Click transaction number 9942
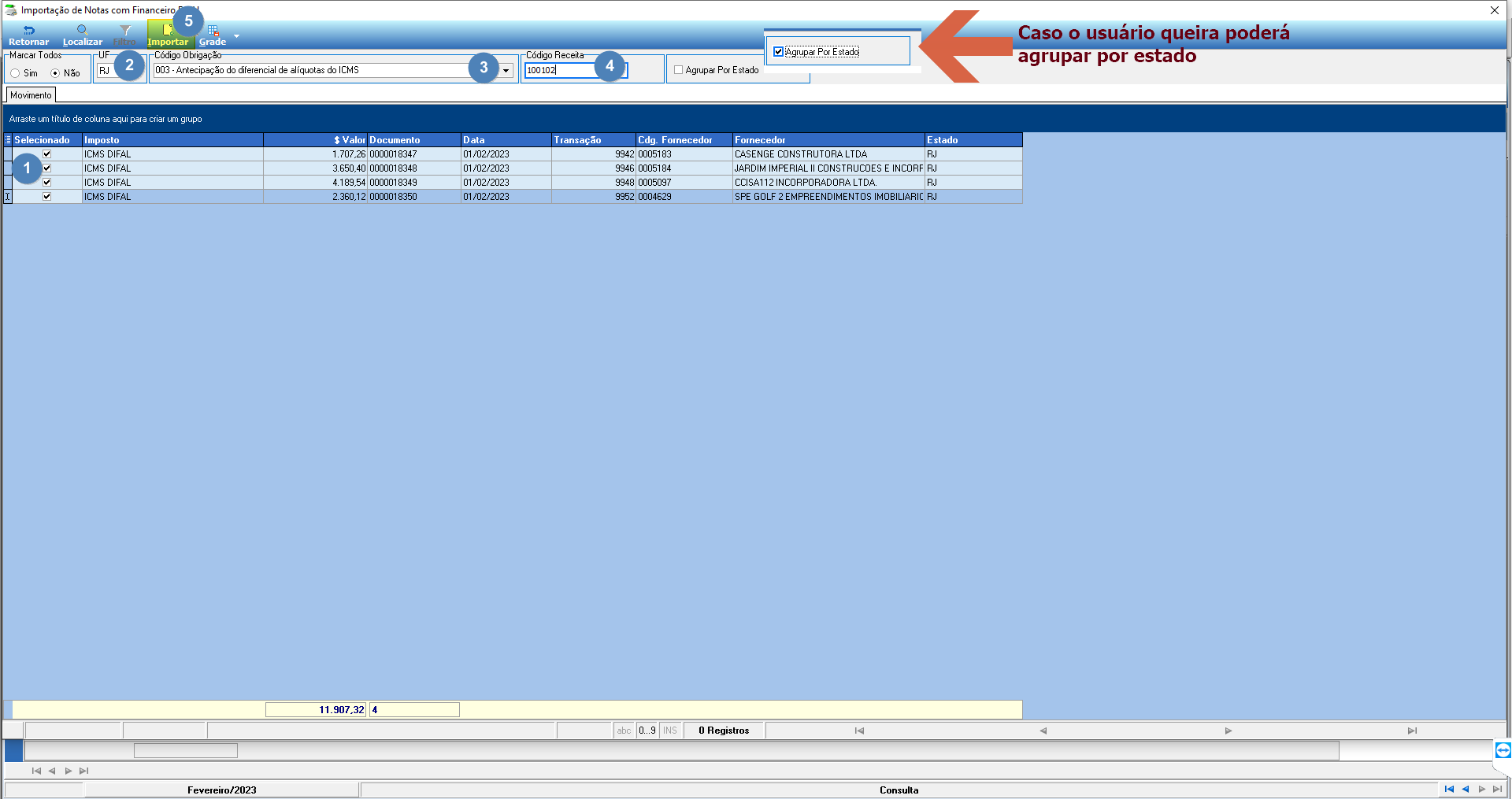Viewport: 1512px width, 799px height. [624, 154]
